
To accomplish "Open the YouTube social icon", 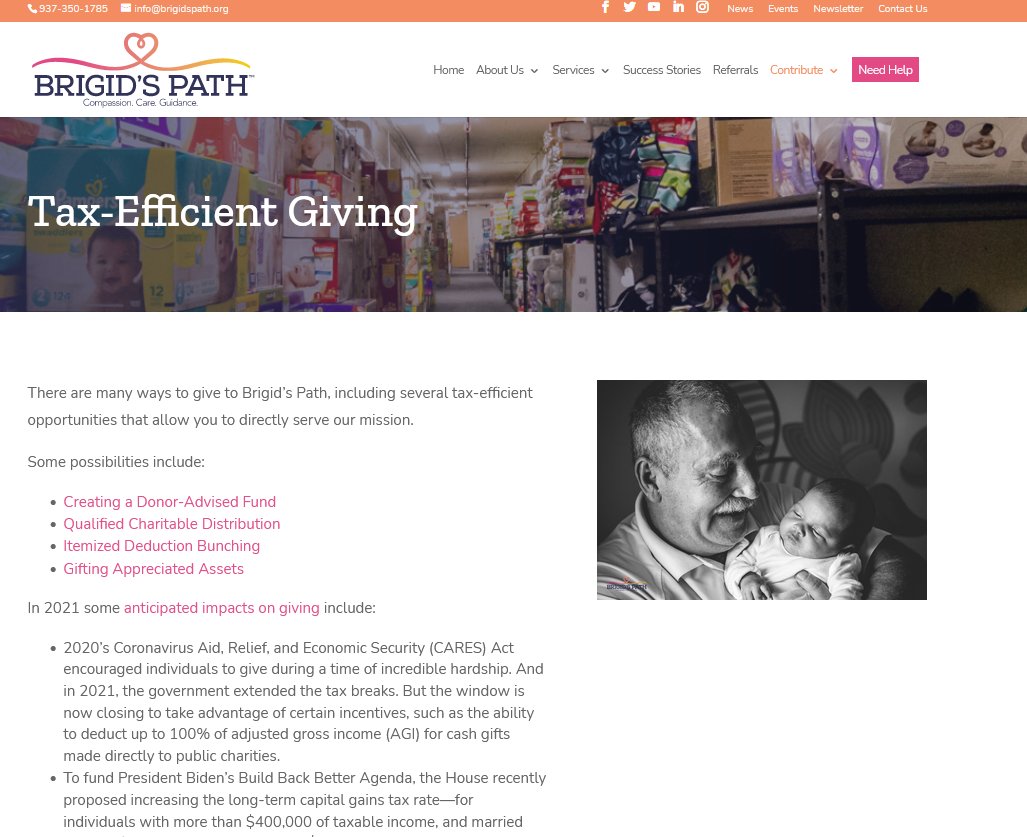I will pos(654,7).
